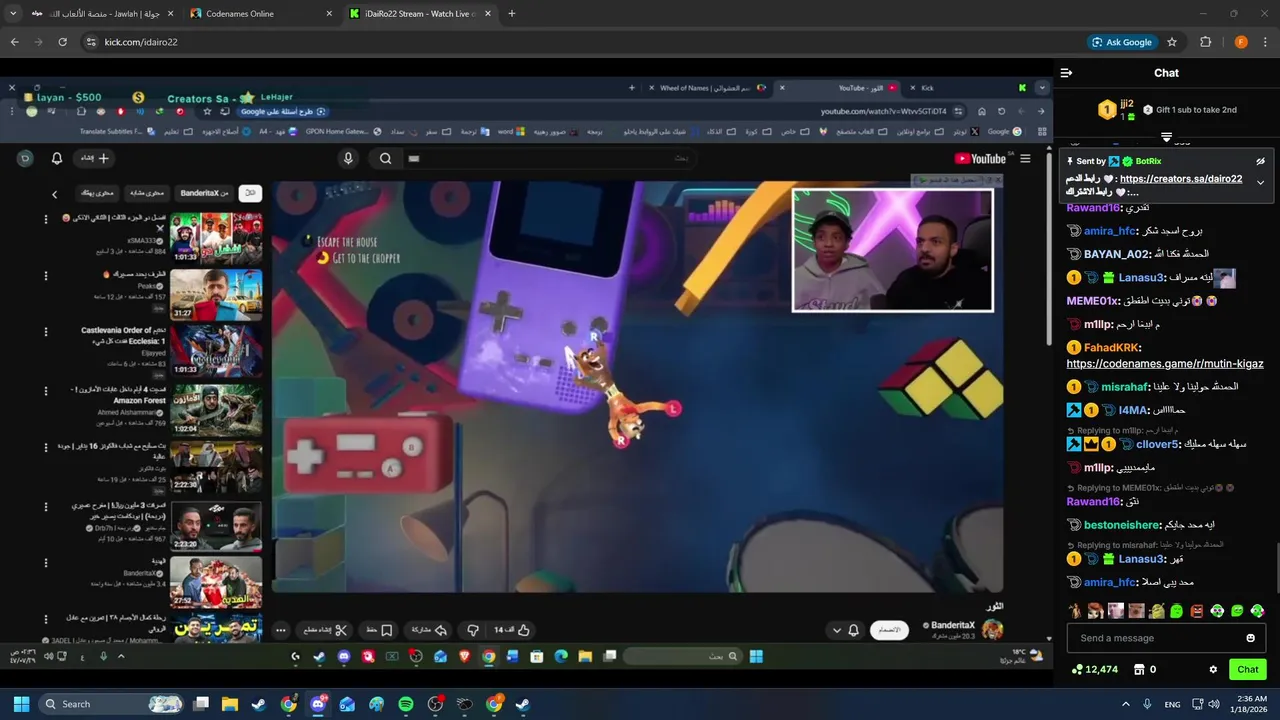Click YouTube create plus button
The image size is (1280, 720).
point(95,158)
